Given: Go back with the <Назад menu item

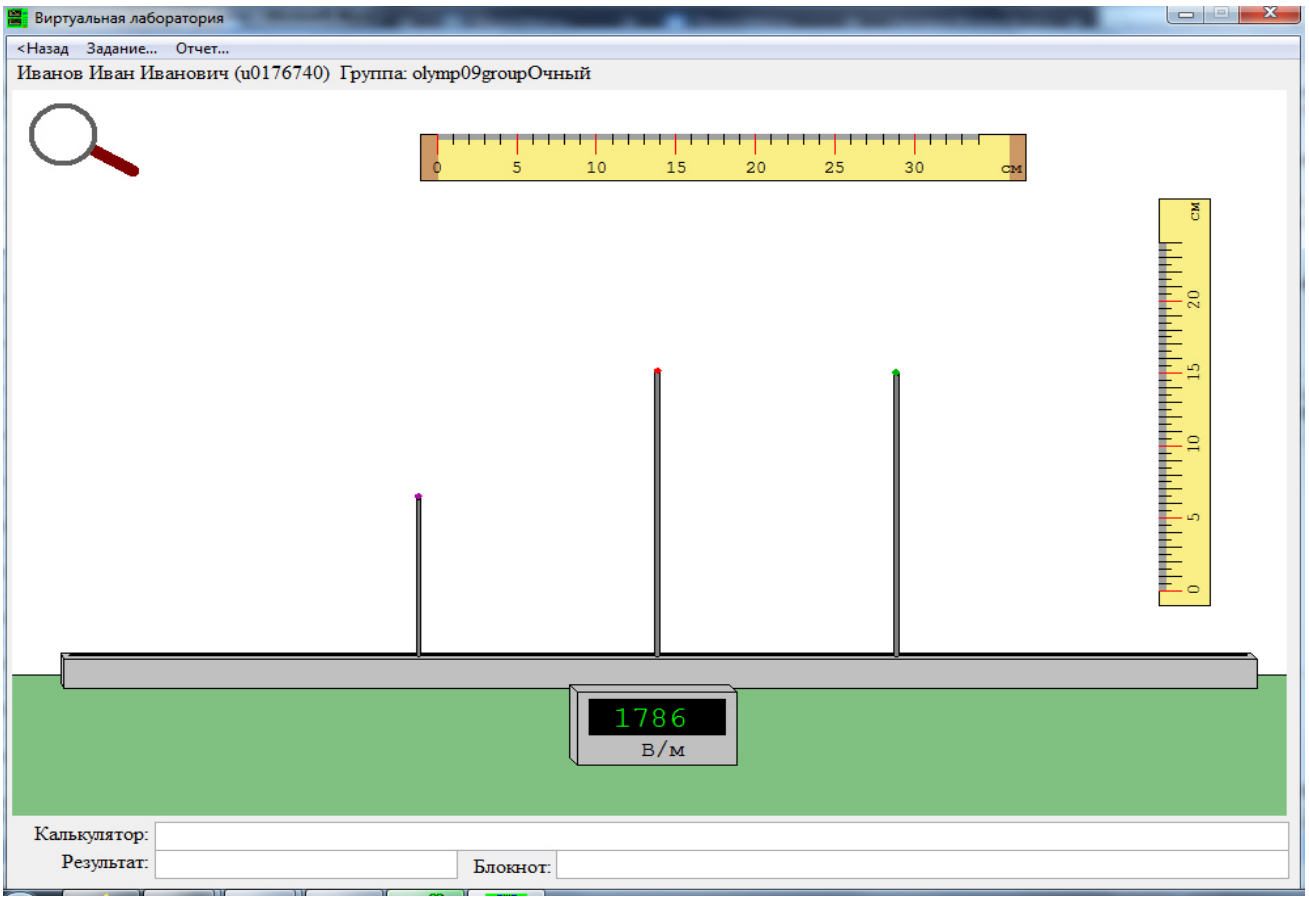Looking at the screenshot, I should [43, 48].
